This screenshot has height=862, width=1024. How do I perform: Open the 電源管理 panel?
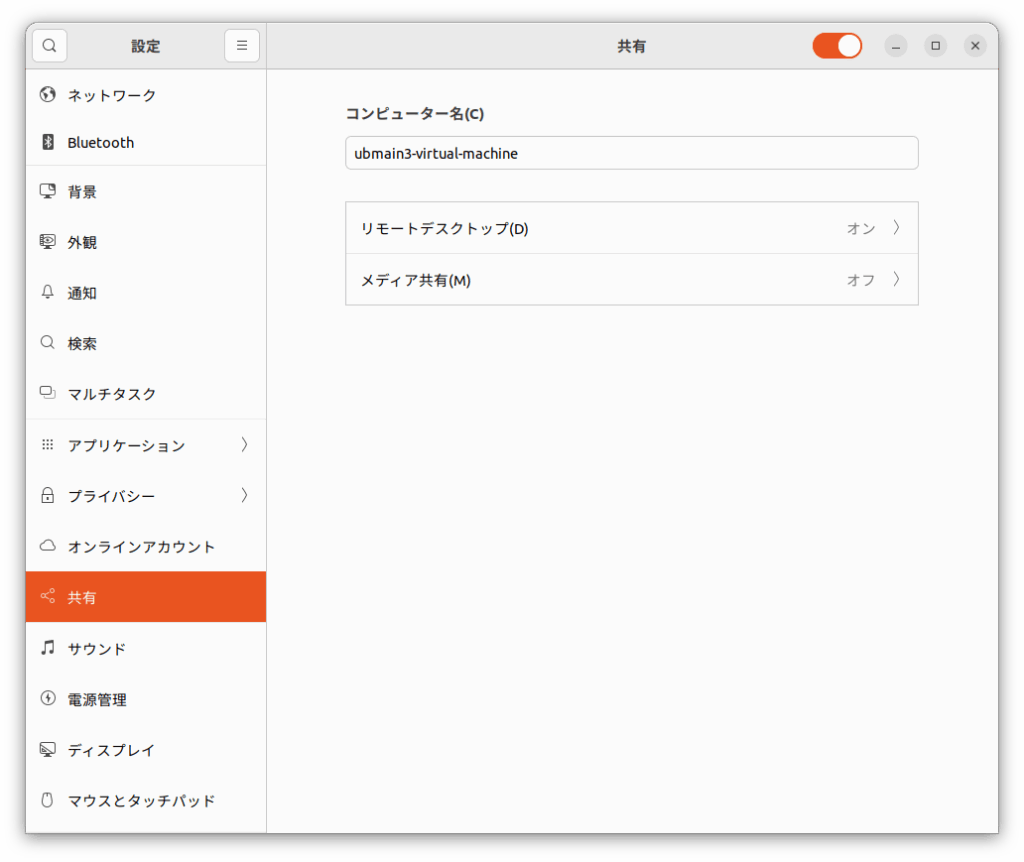click(x=146, y=699)
